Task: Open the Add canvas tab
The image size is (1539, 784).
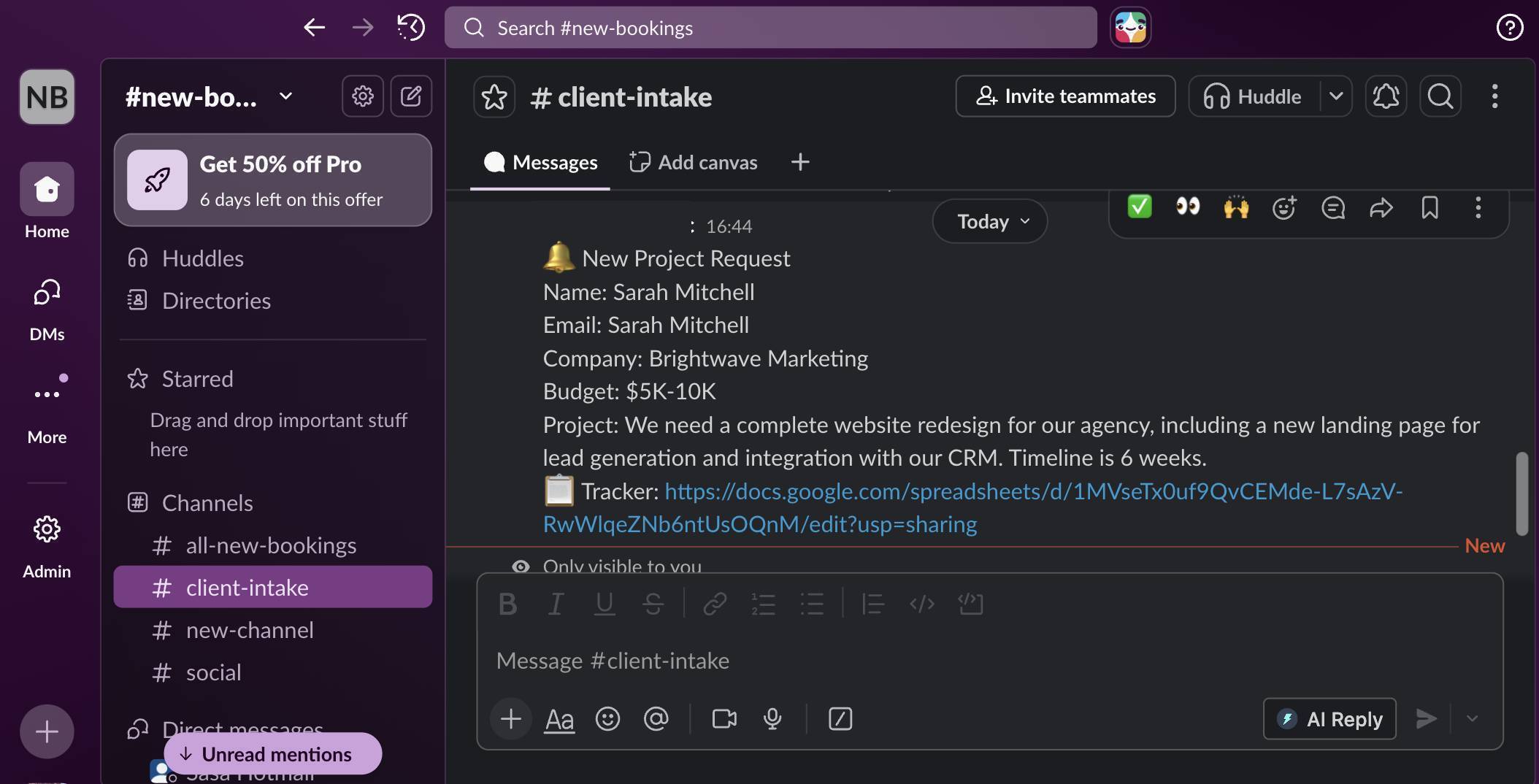Action: tap(692, 162)
